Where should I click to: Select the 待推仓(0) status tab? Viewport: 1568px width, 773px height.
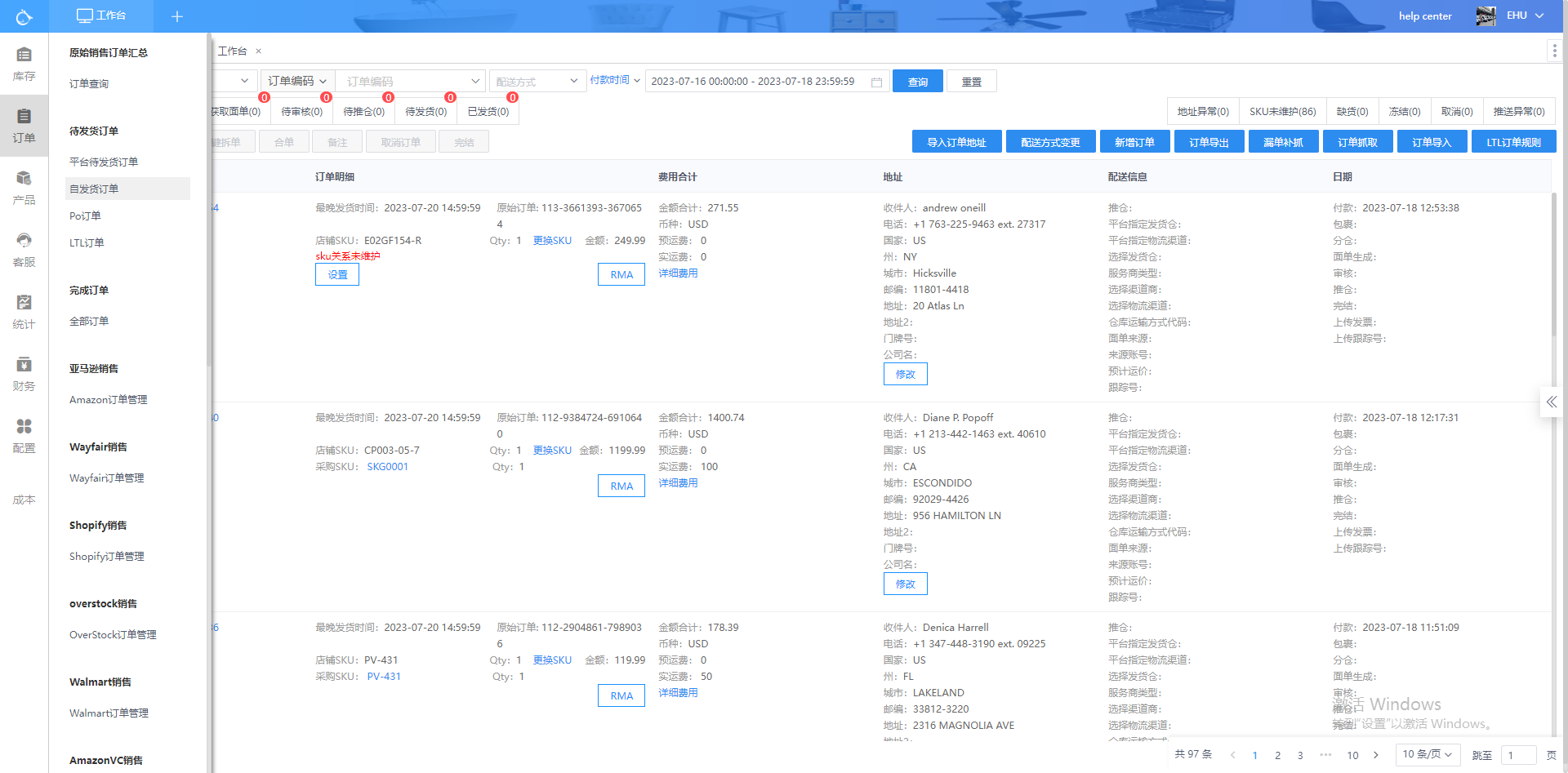pos(364,112)
